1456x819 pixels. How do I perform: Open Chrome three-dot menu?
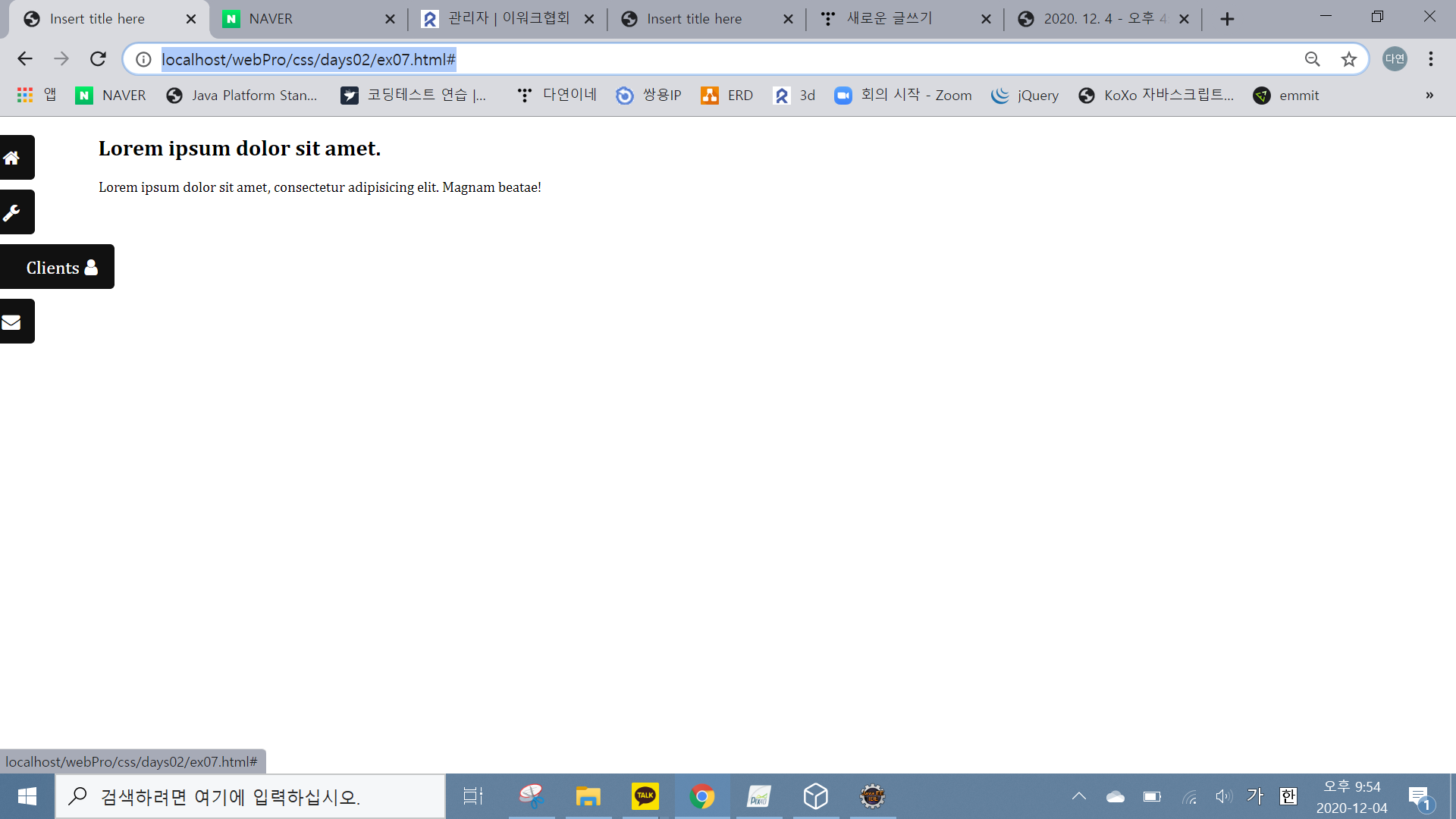pyautogui.click(x=1430, y=59)
